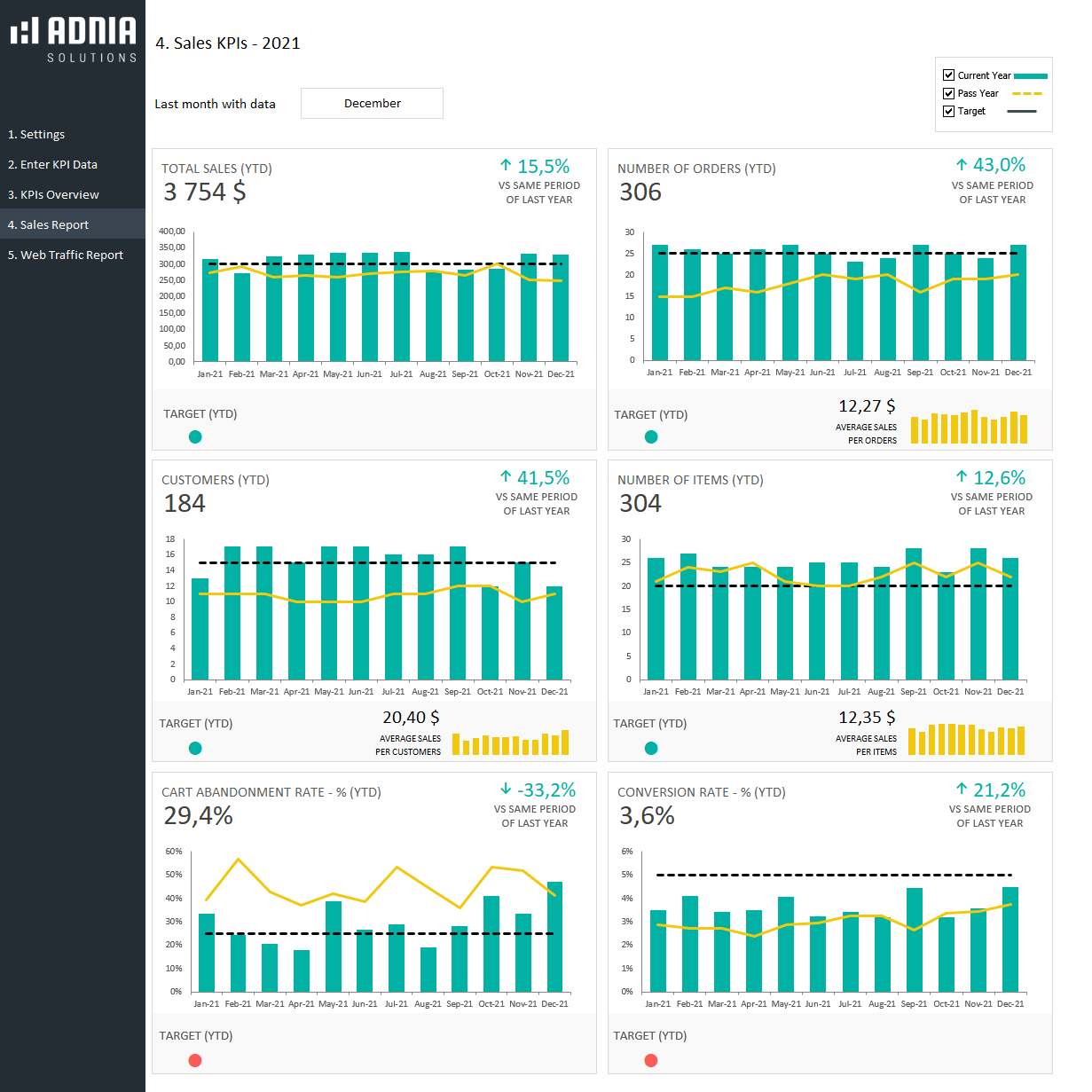The height and width of the screenshot is (1092, 1092).
Task: Navigate to KPIs Overview
Action: [53, 194]
